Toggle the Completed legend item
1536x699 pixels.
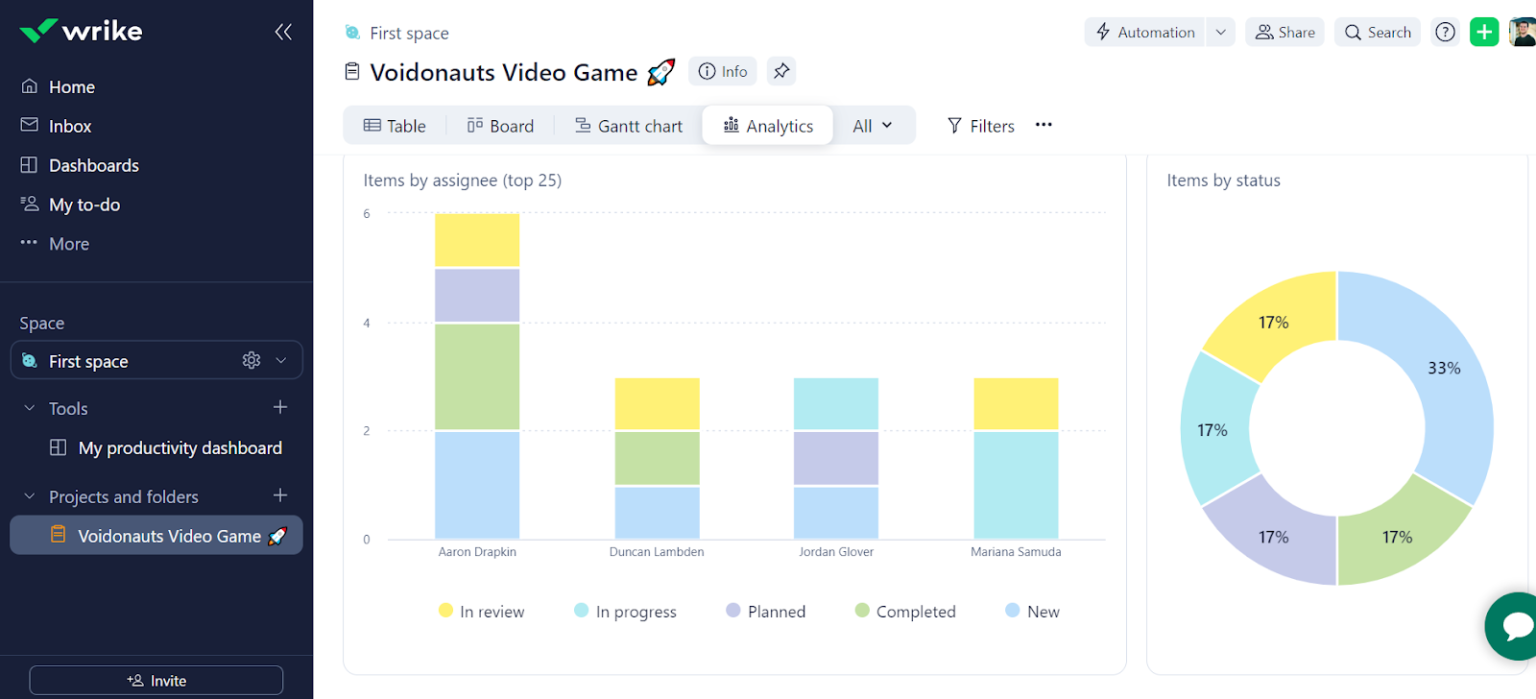point(904,611)
